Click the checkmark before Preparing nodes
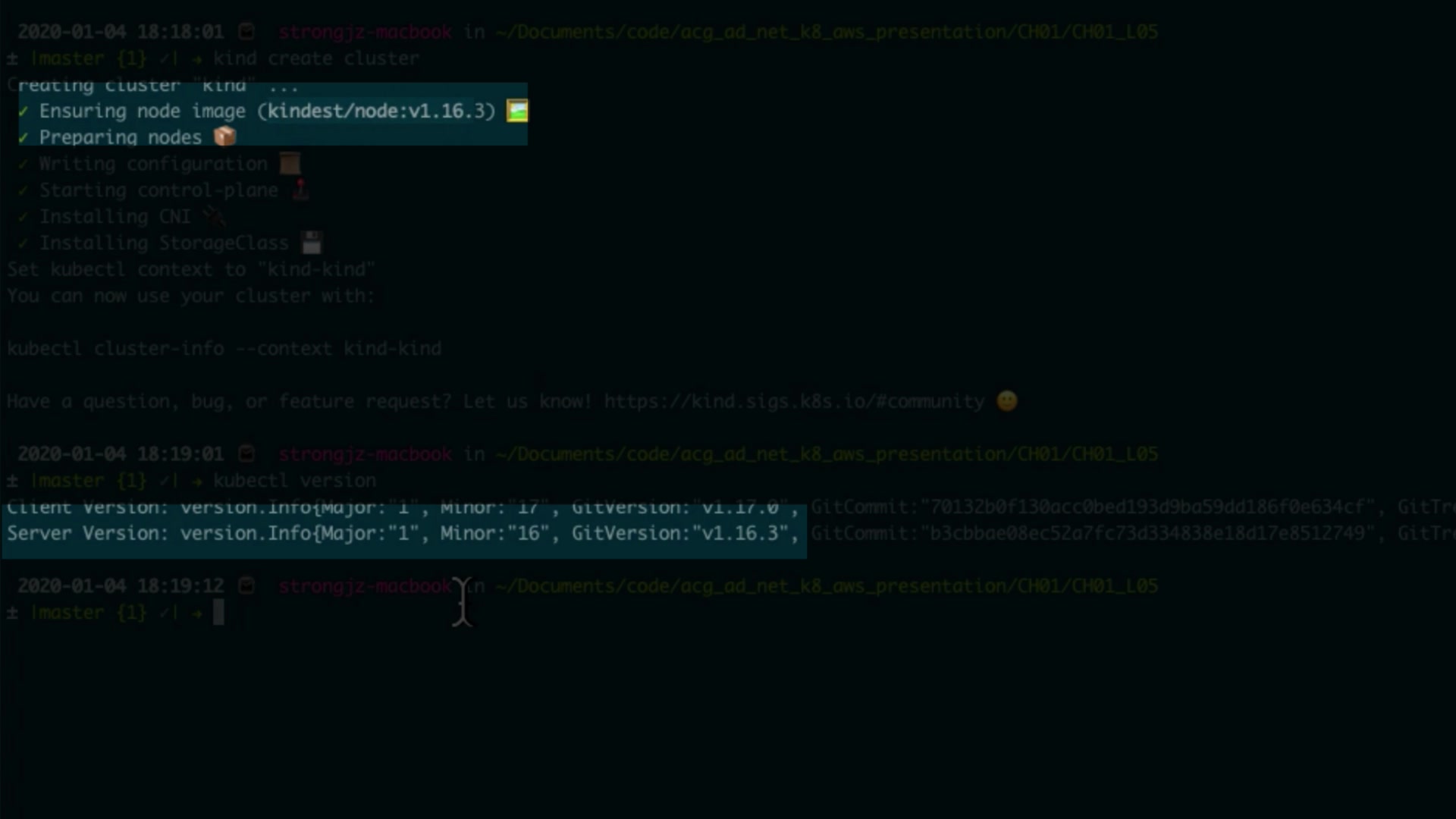This screenshot has width=1456, height=819. (x=24, y=137)
